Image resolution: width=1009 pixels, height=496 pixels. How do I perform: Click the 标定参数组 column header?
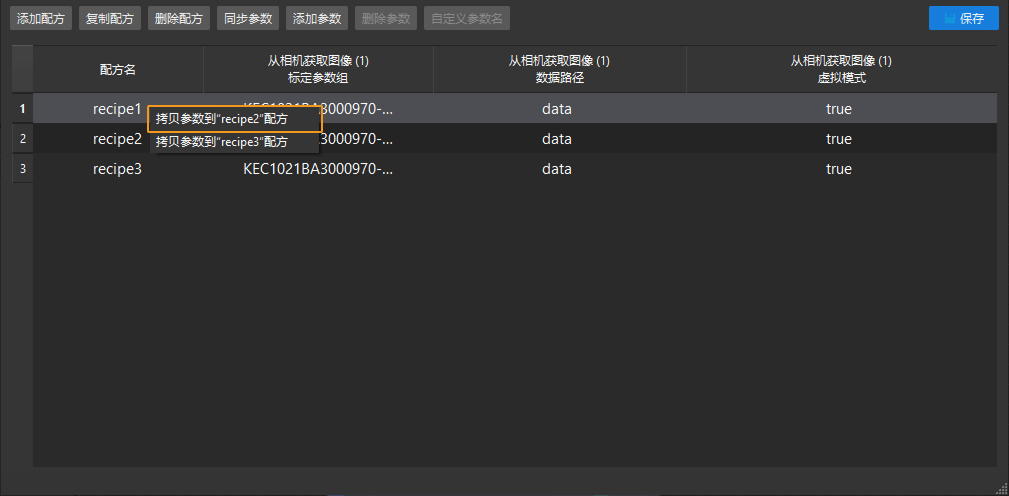click(318, 69)
